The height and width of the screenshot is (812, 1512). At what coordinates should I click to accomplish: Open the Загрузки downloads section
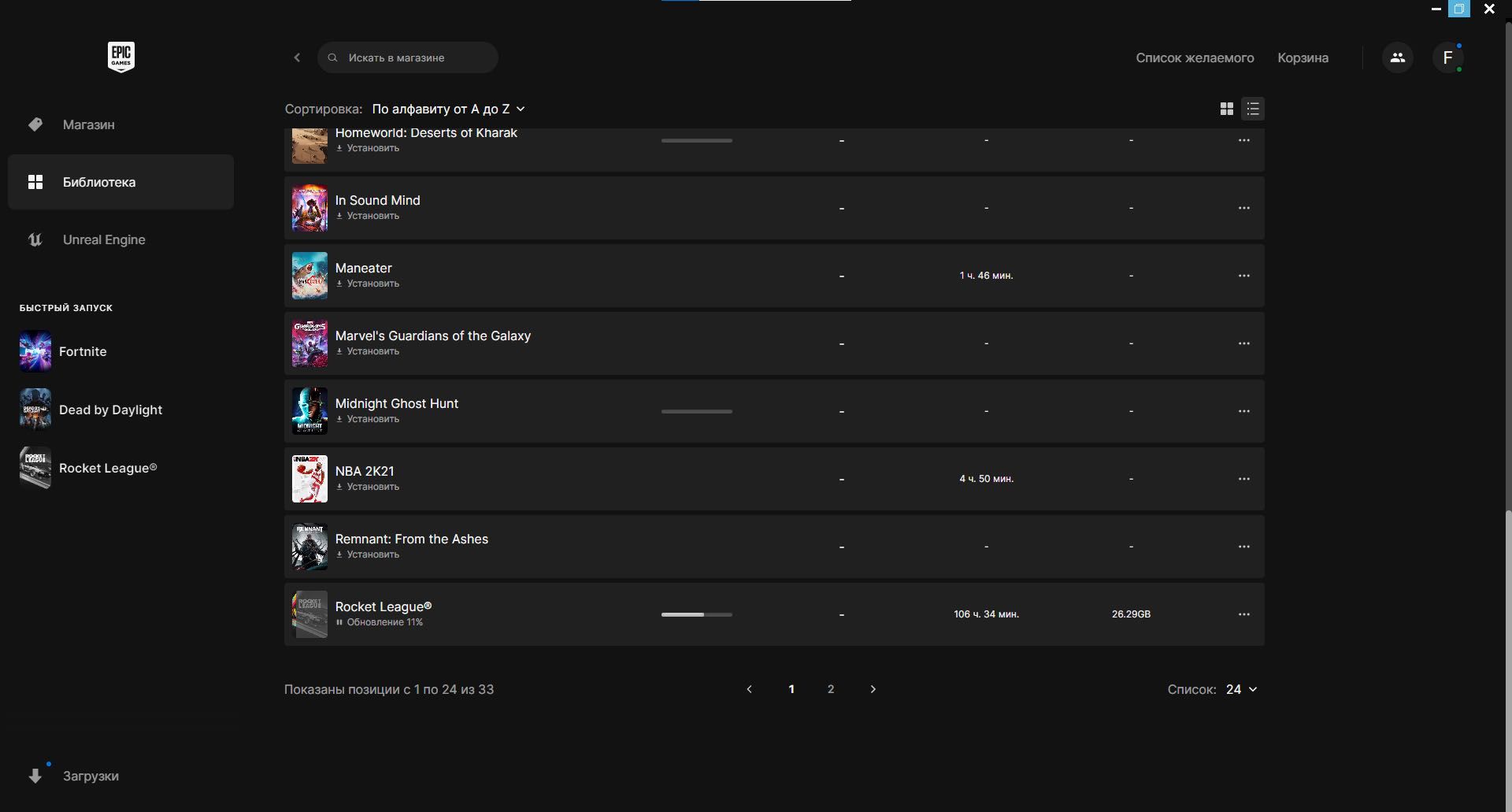pyautogui.click(x=120, y=776)
